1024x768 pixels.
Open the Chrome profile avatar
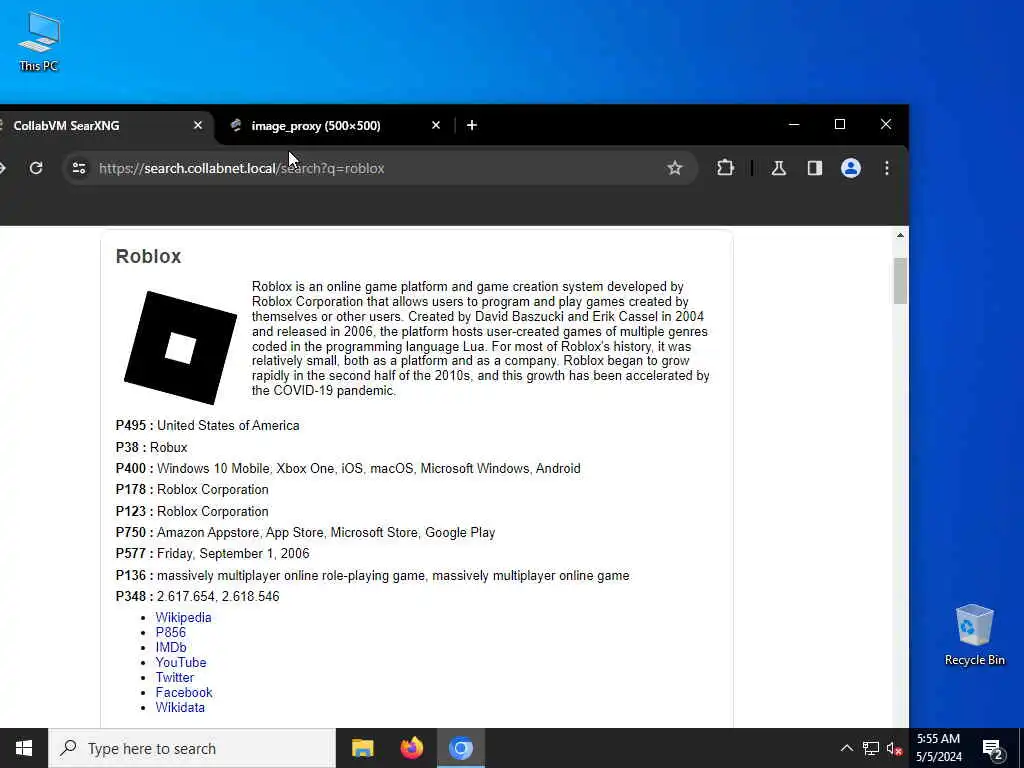pyautogui.click(x=850, y=168)
